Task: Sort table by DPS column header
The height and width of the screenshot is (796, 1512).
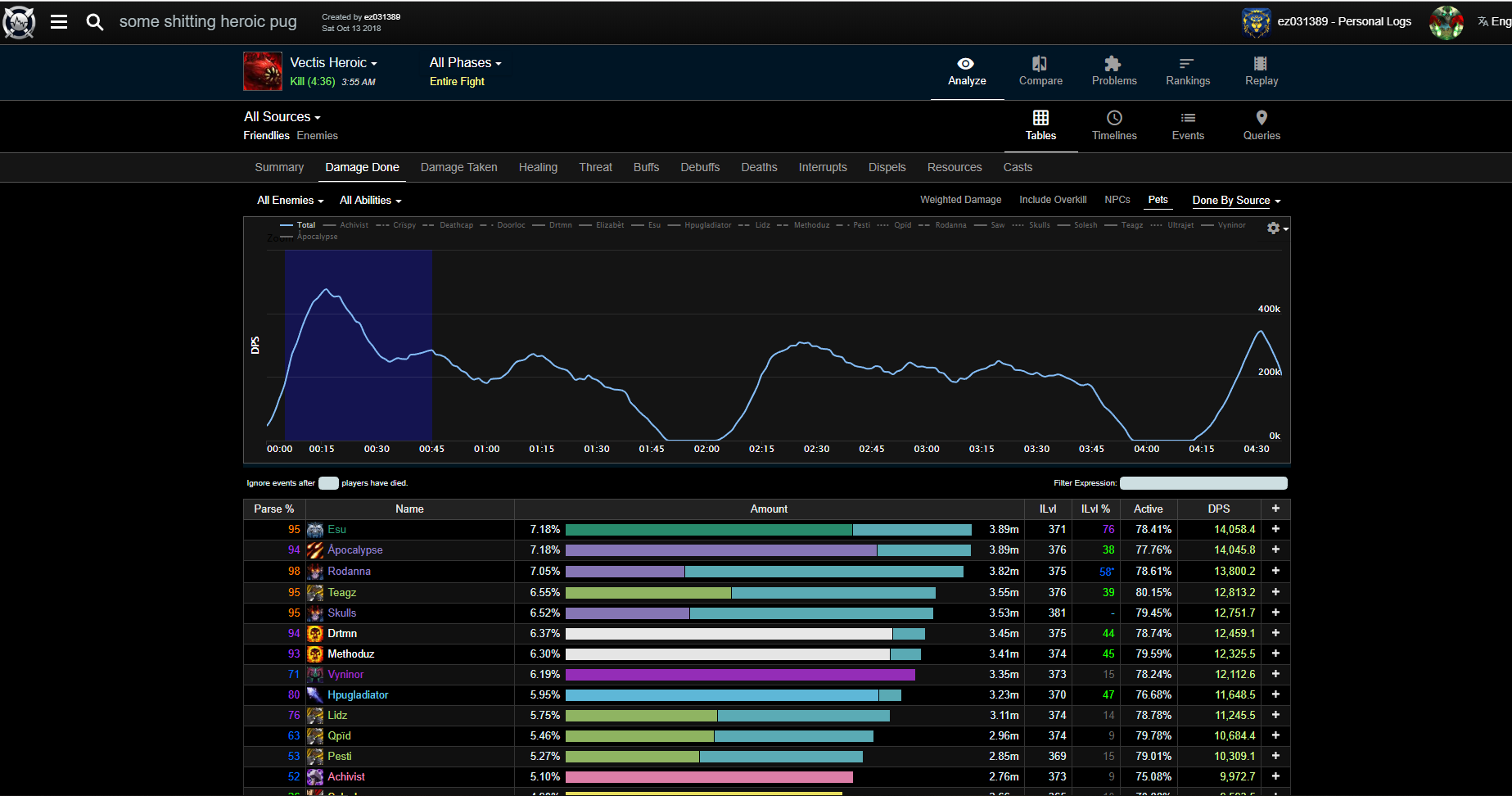Action: 1219,509
